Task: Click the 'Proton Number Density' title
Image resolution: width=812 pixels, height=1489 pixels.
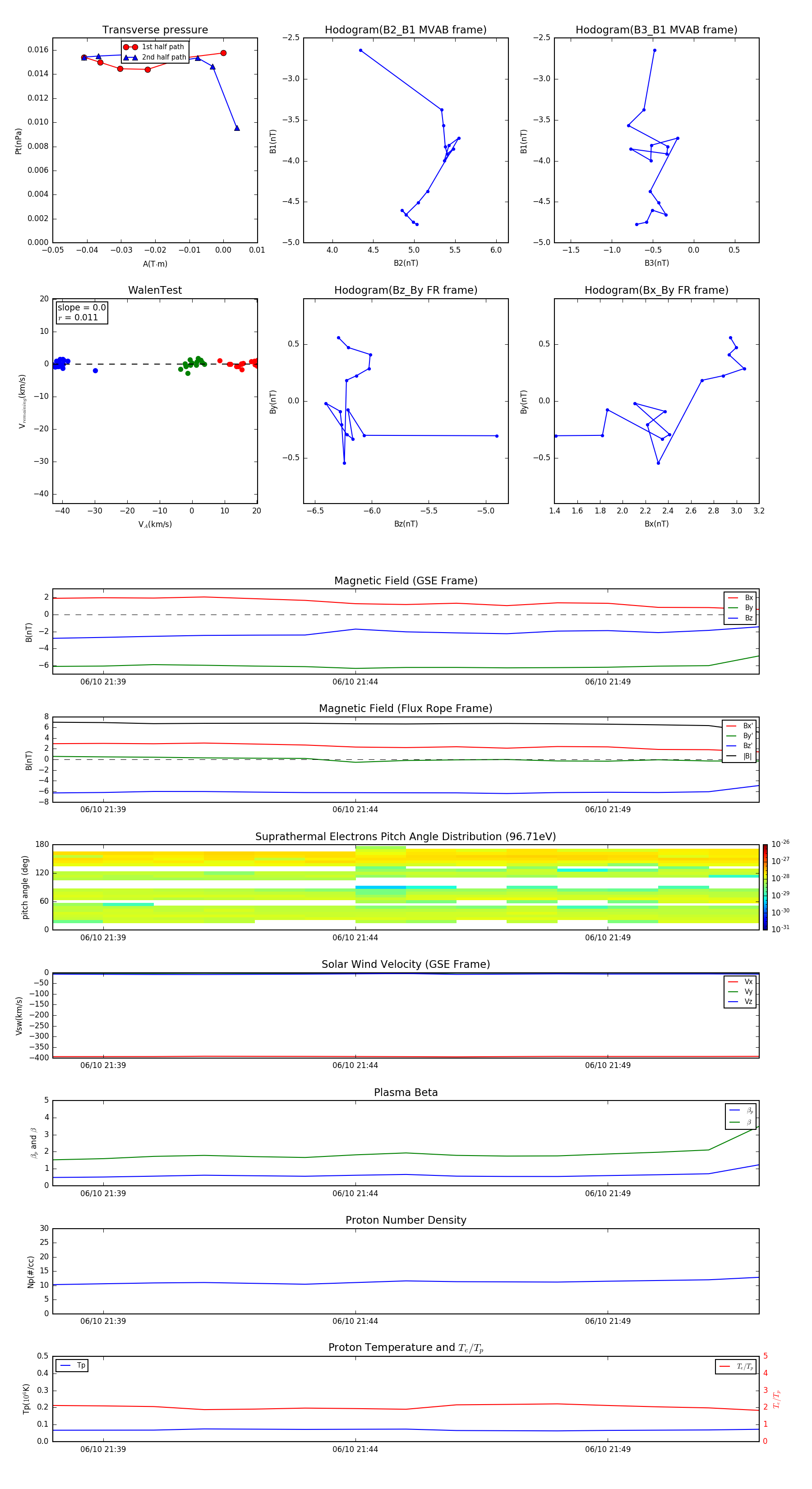Action: 406,1220
